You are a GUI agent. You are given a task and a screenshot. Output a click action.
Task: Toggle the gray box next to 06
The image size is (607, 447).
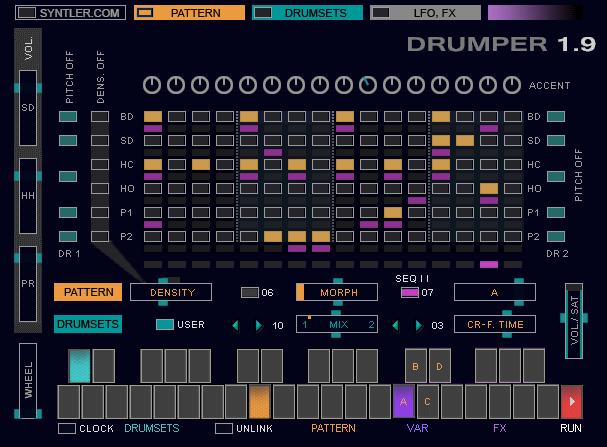point(250,292)
